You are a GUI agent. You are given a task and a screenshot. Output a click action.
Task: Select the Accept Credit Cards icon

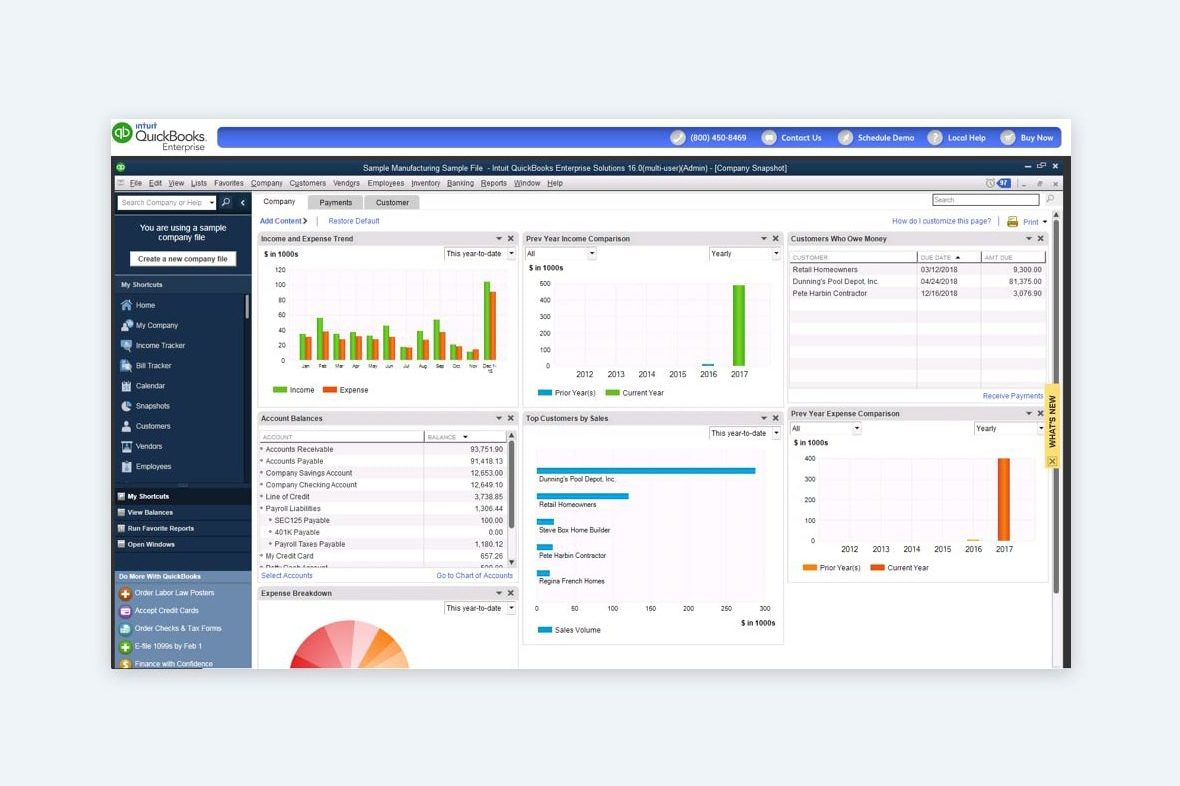click(126, 611)
